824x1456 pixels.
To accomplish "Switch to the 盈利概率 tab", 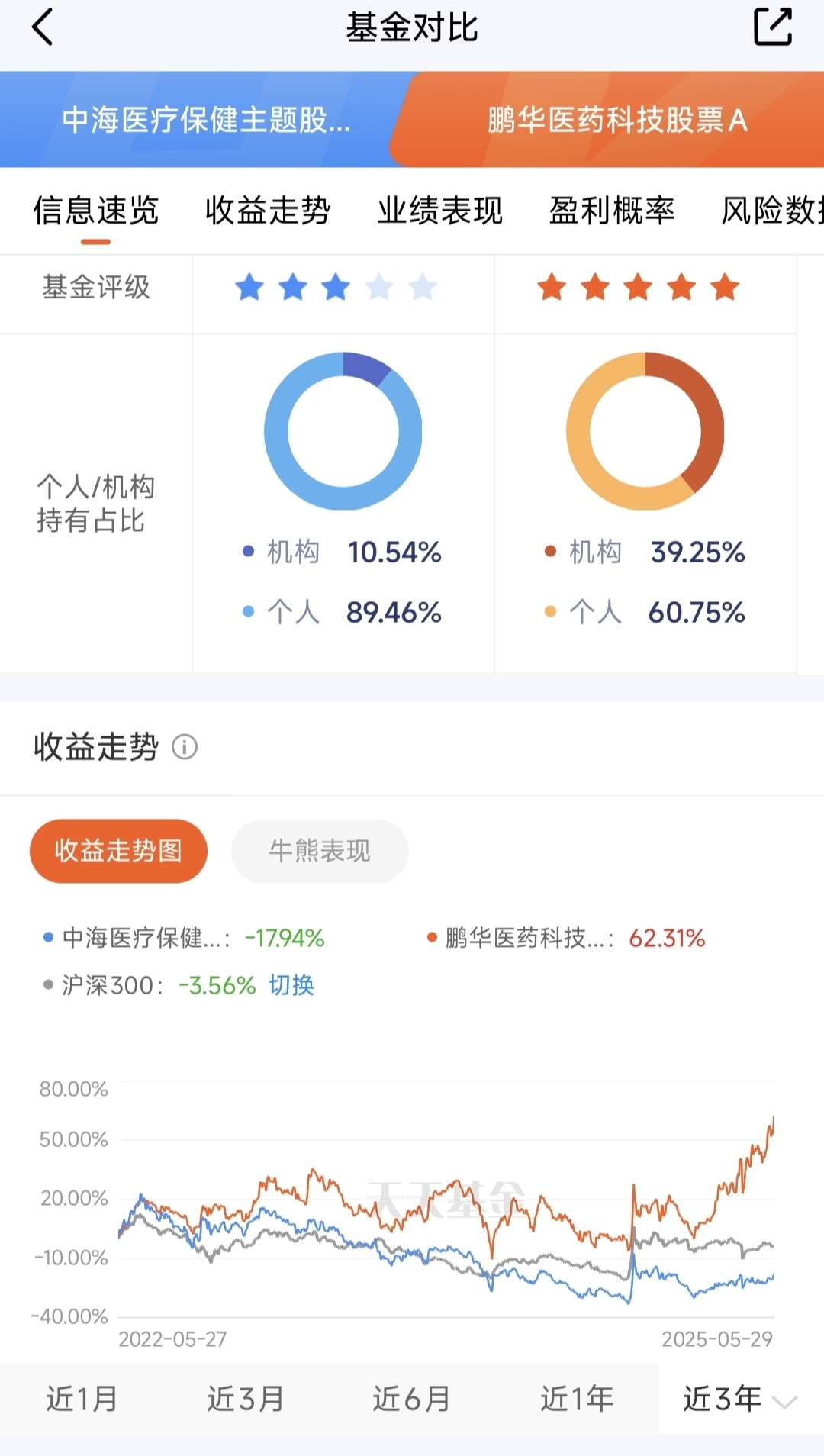I will 612,211.
